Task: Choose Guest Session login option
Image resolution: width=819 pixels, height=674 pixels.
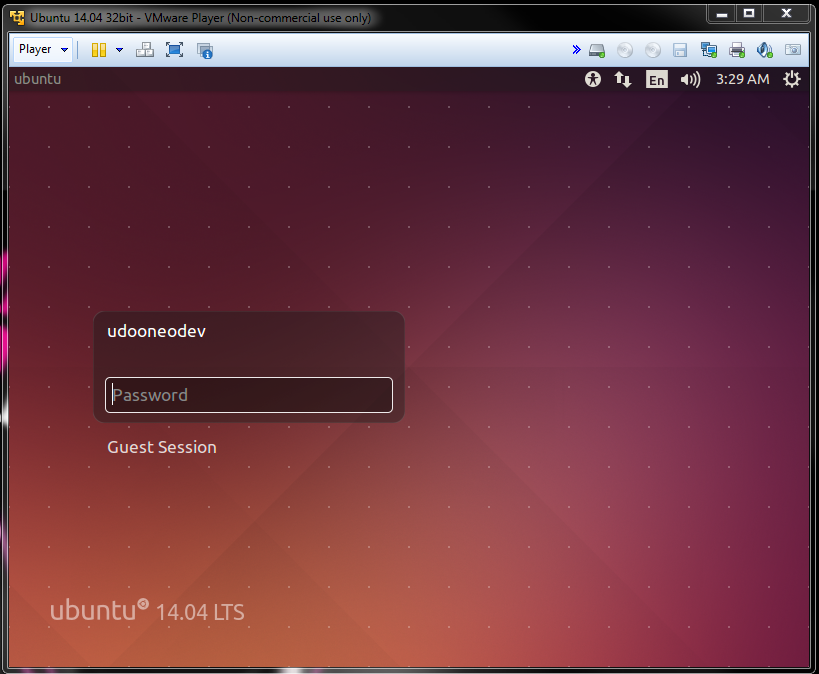Action: point(162,447)
